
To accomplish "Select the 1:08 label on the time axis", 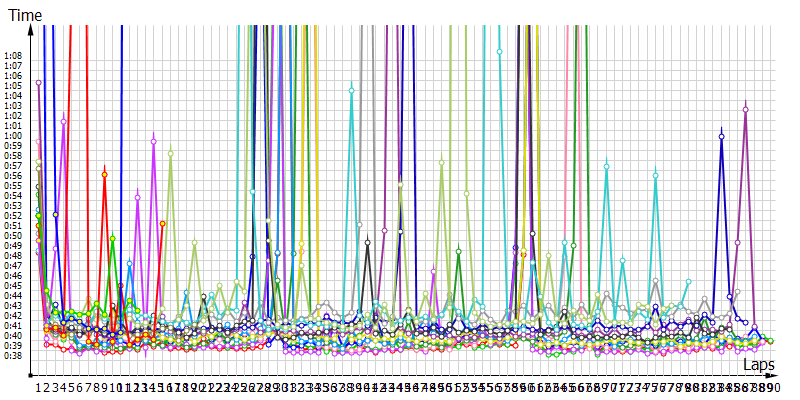I will 13,56.
